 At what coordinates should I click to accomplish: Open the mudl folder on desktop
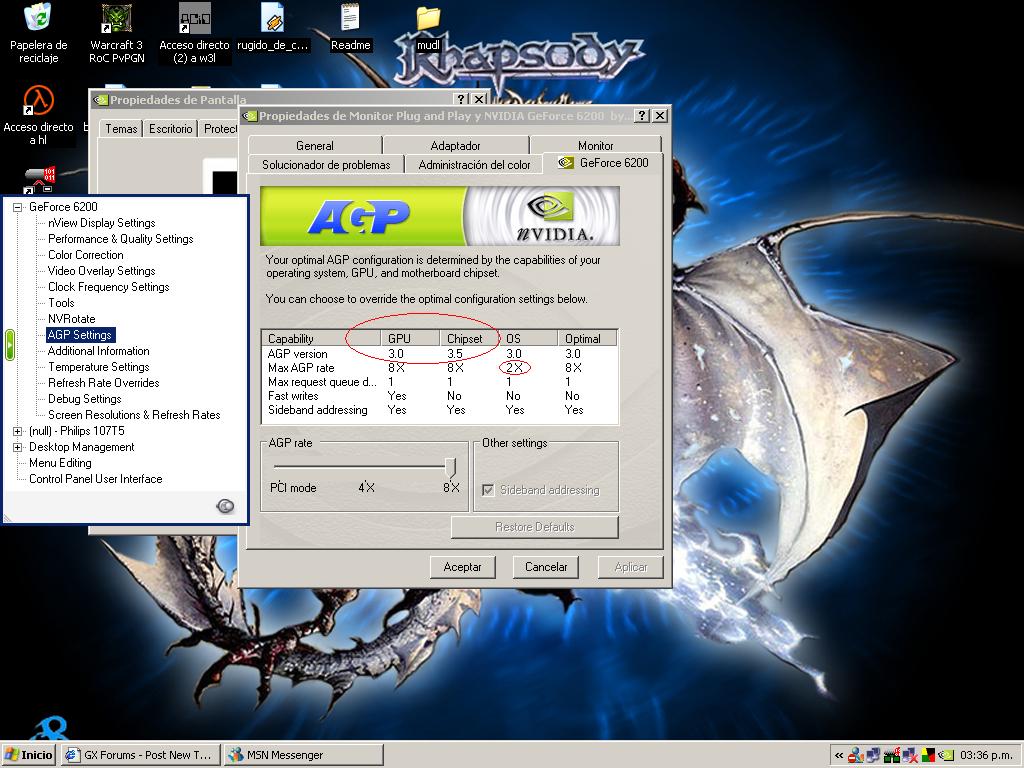428,20
